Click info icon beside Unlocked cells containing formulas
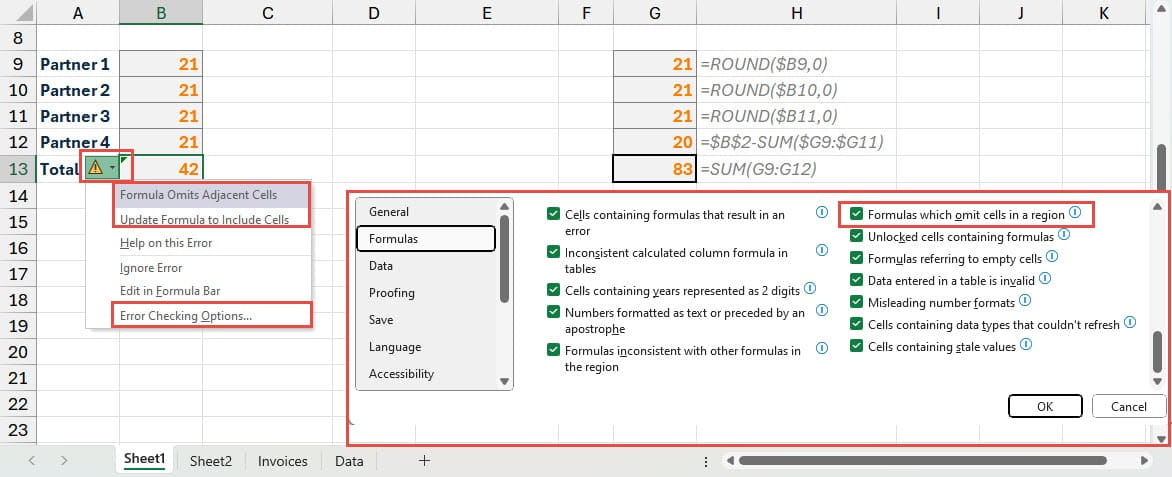The height and width of the screenshot is (477, 1172). point(1064,236)
